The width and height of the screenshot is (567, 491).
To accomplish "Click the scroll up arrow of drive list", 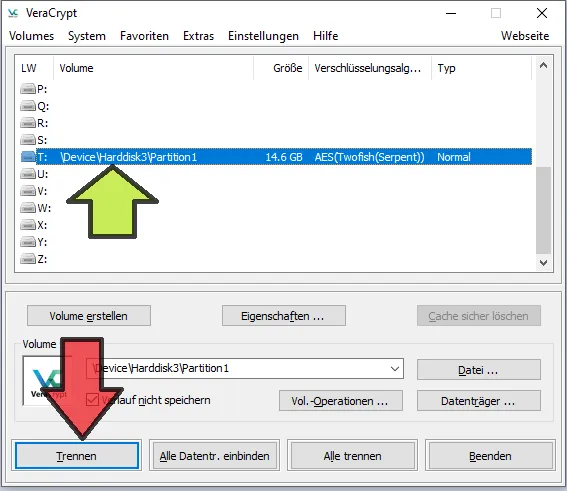I will click(543, 65).
